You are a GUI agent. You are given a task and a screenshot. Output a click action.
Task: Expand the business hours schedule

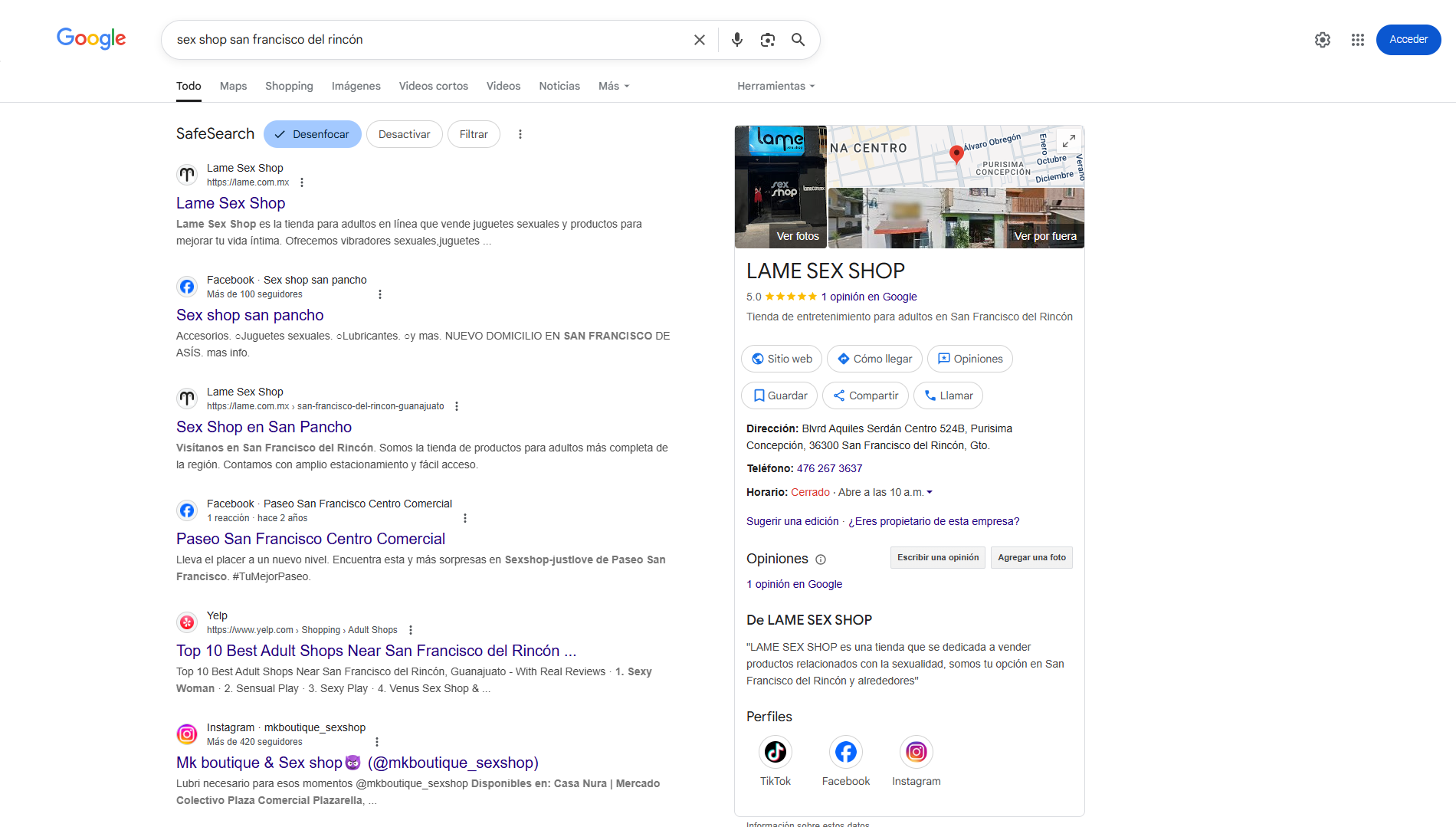(930, 492)
